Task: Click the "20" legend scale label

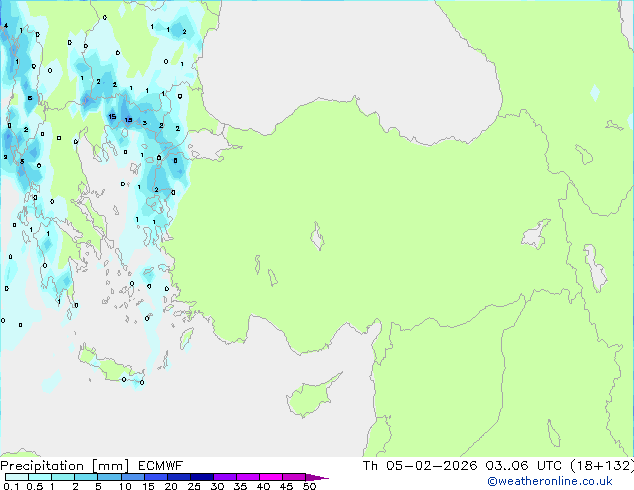Action: pyautogui.click(x=171, y=486)
